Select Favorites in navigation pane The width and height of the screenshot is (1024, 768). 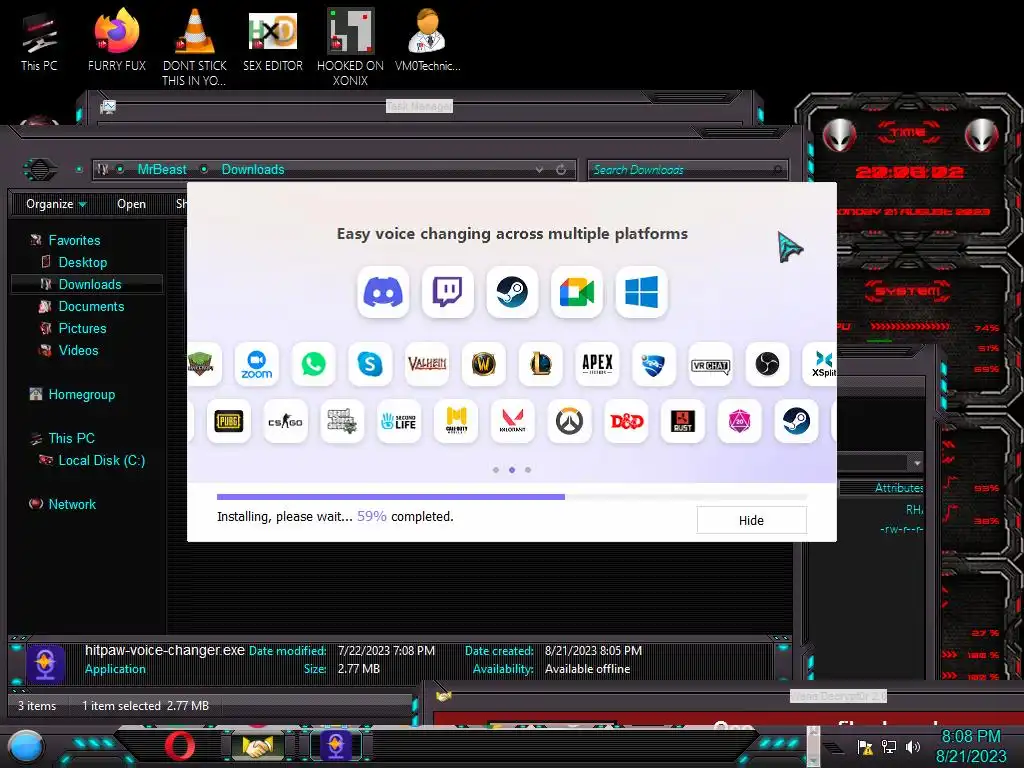click(74, 240)
